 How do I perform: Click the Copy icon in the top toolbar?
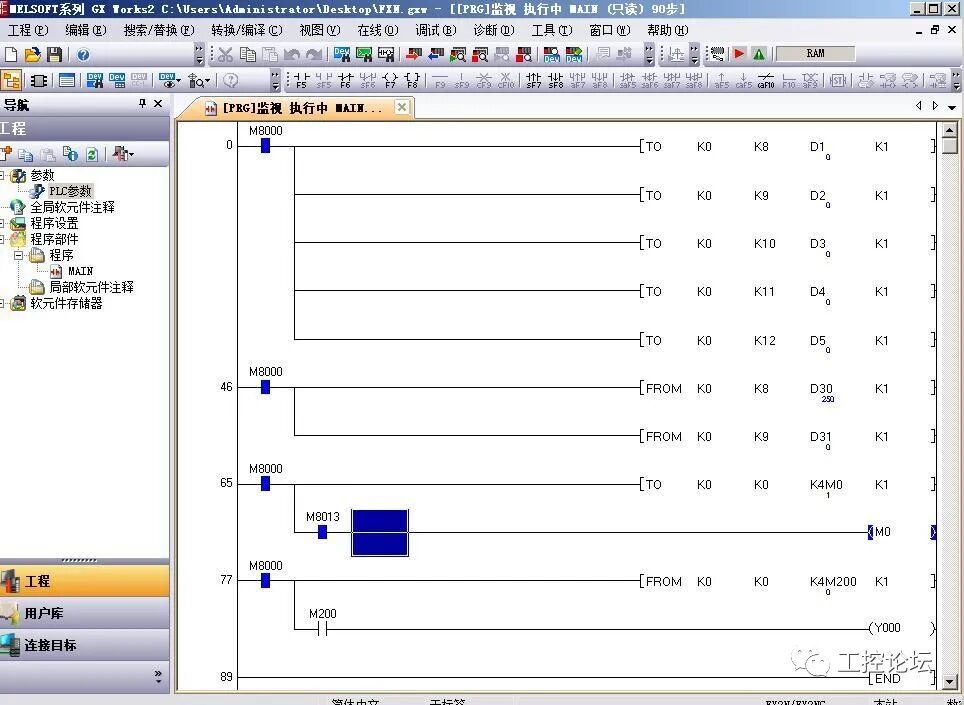[x=248, y=55]
